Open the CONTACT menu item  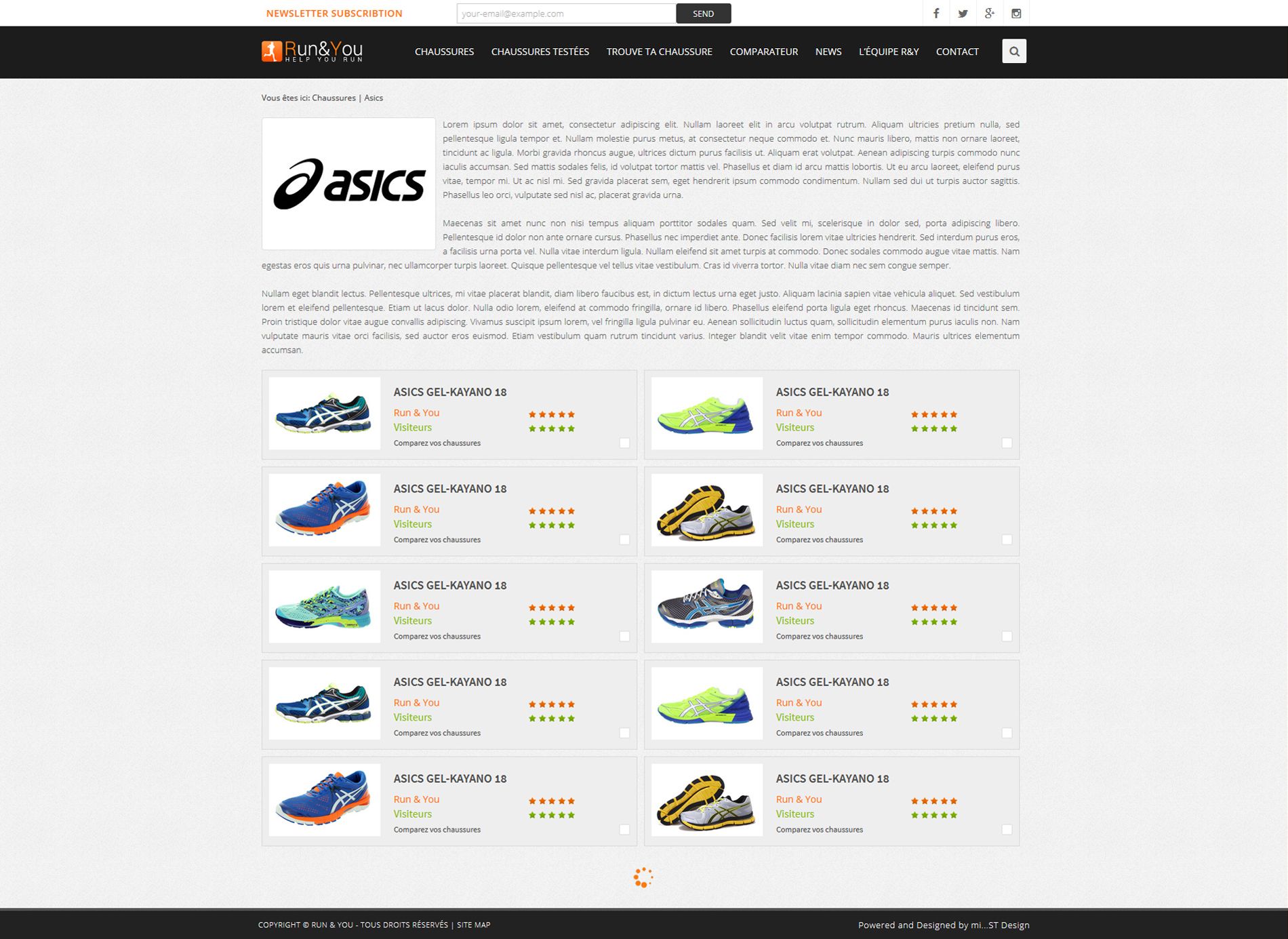(957, 52)
